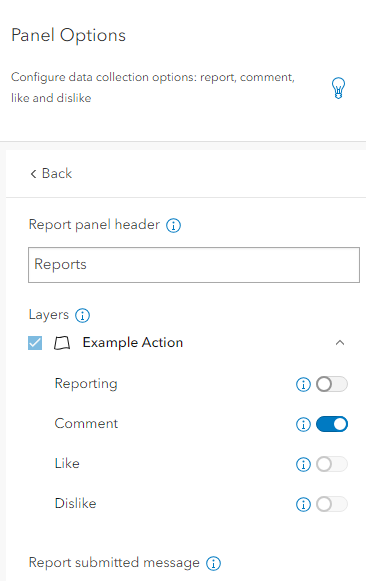Image resolution: width=366 pixels, height=581 pixels.
Task: Turn on the Dislike toggle
Action: pos(332,504)
